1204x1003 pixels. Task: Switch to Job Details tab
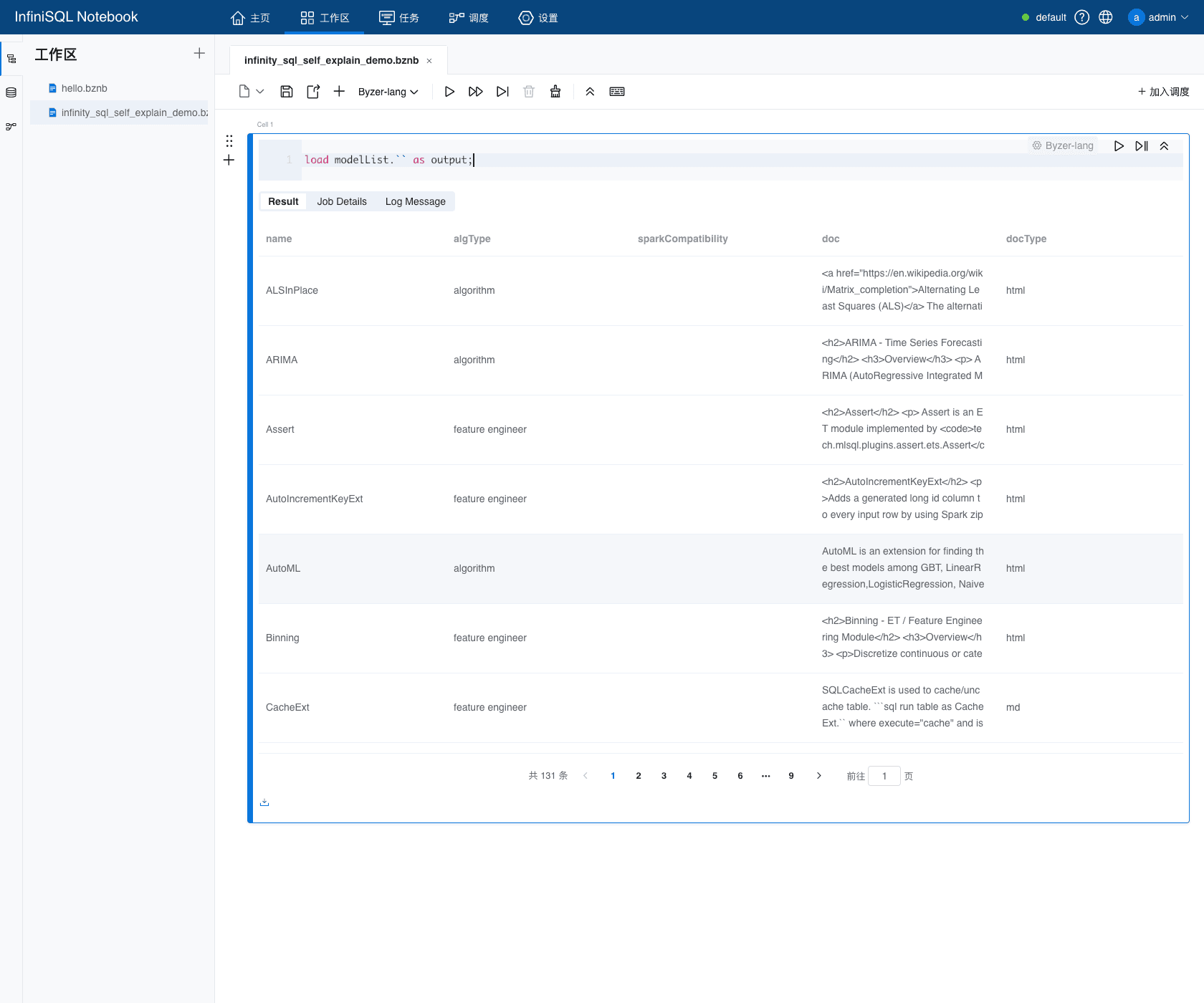click(342, 201)
